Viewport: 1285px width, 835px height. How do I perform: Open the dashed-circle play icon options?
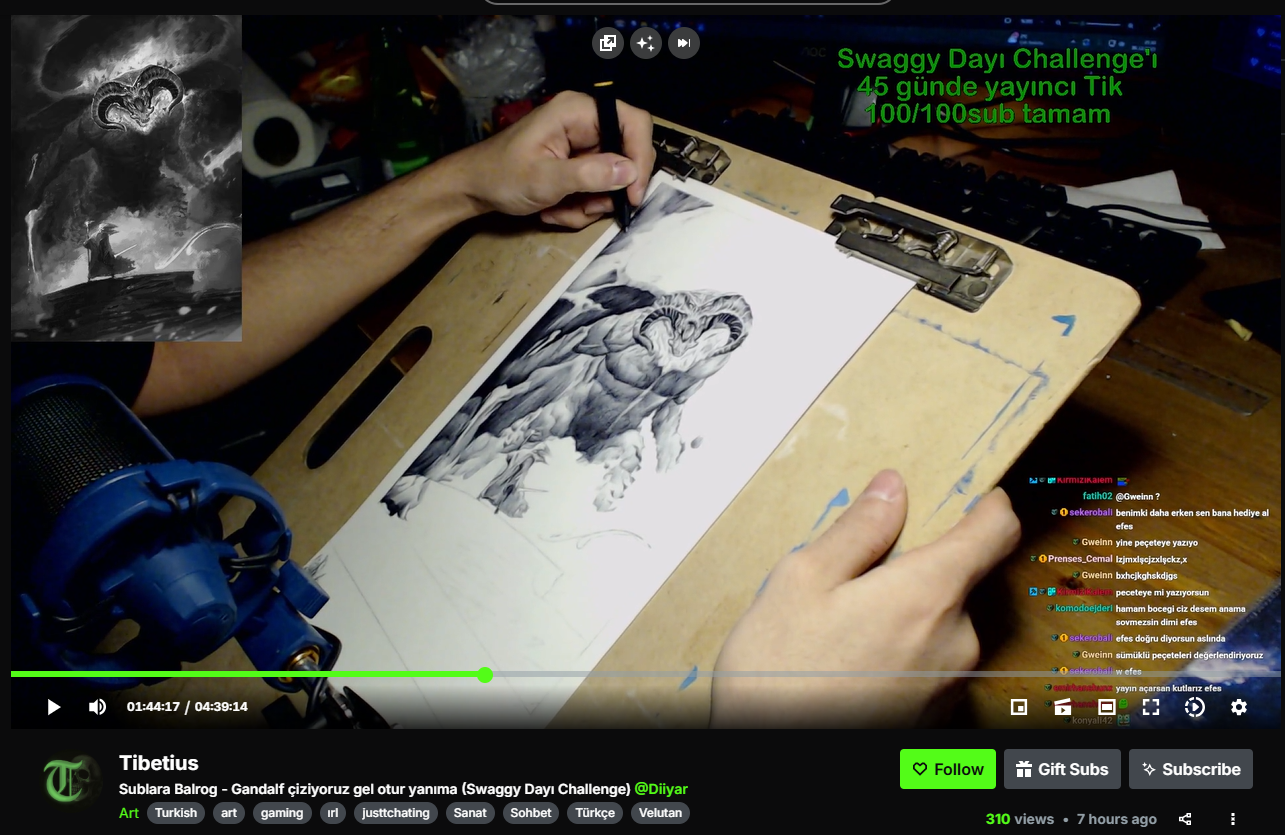click(x=1195, y=707)
